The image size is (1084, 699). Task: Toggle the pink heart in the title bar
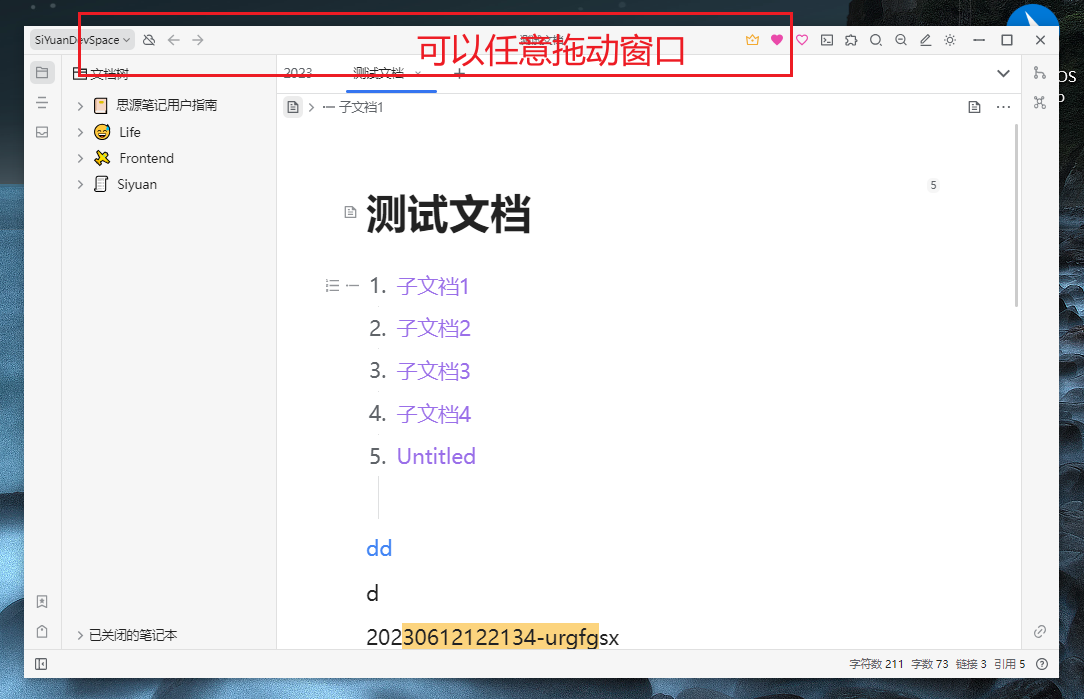point(775,40)
